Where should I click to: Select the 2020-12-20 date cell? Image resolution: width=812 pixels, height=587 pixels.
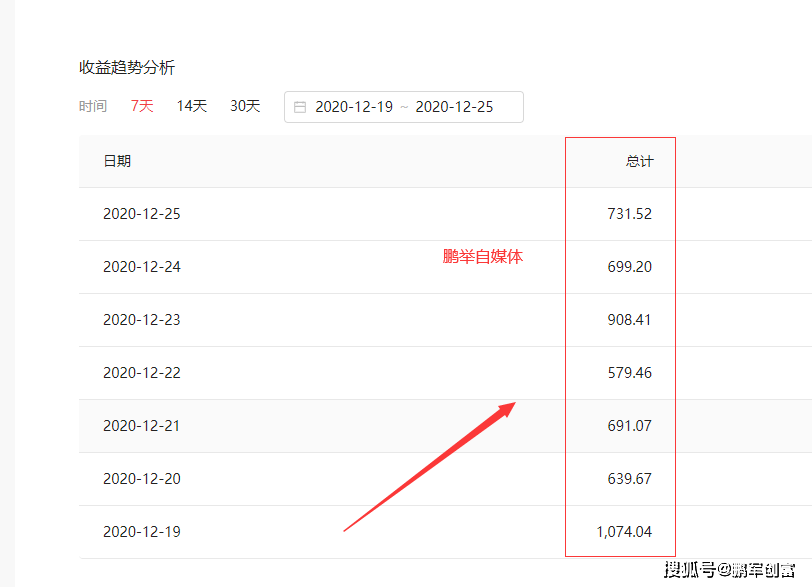pyautogui.click(x=142, y=479)
